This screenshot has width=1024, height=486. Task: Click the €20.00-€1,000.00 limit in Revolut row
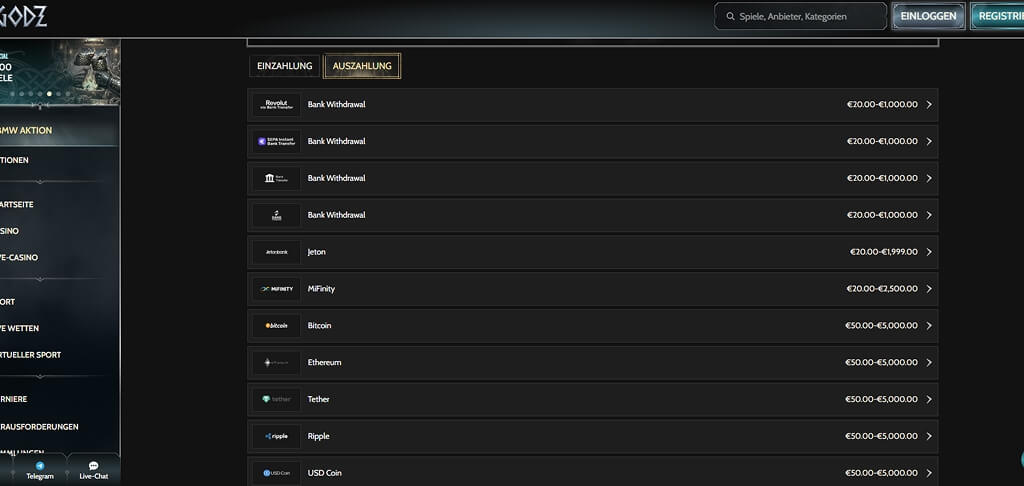pos(882,105)
